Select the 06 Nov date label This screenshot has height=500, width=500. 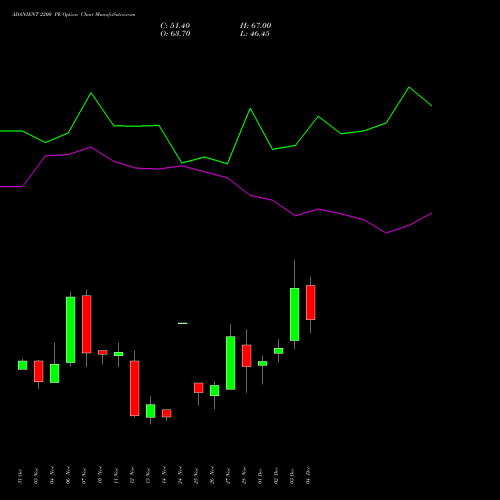pos(68,475)
